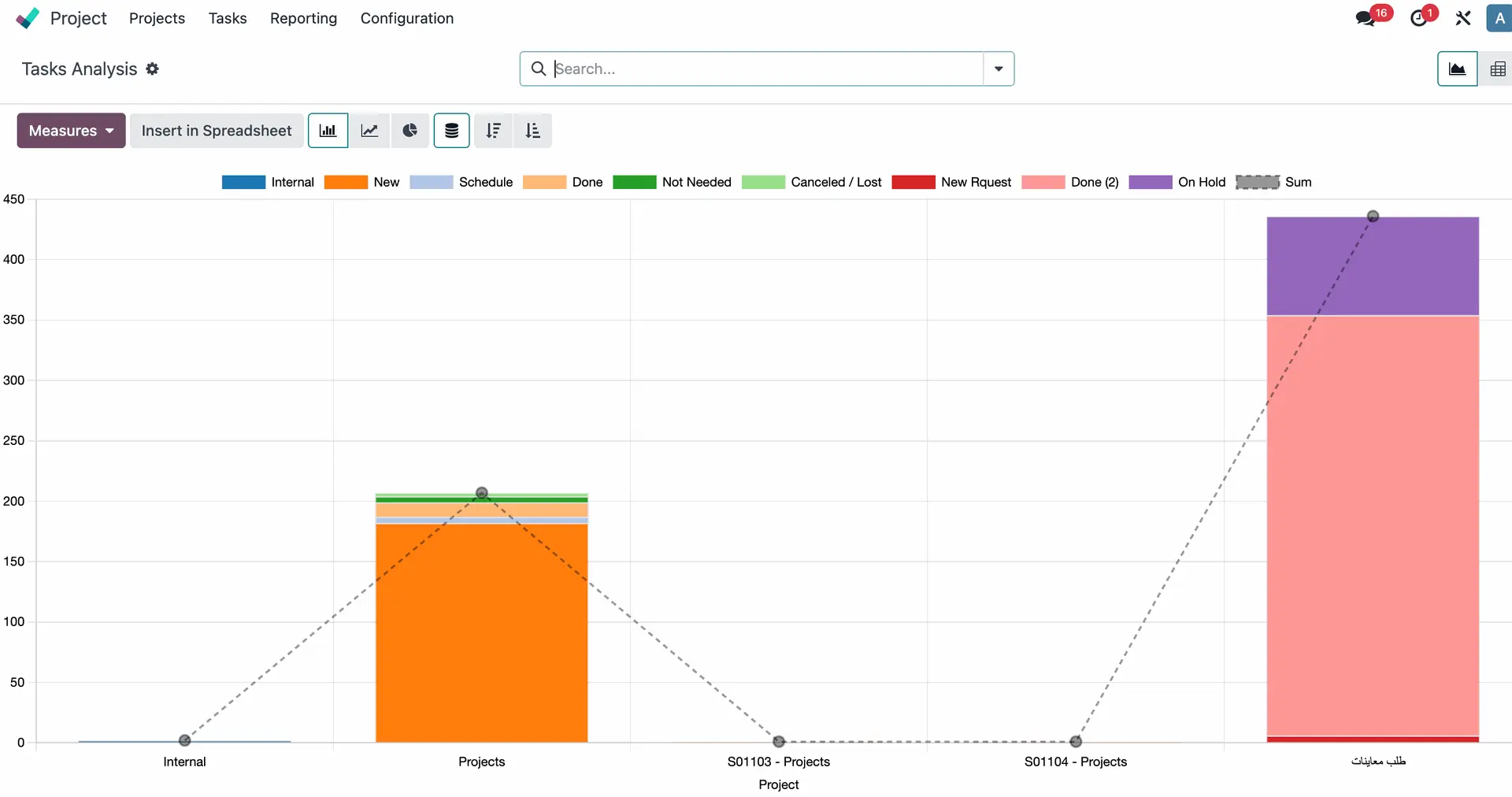Open the Reporting menu
The image size is (1512, 797).
coord(303,18)
